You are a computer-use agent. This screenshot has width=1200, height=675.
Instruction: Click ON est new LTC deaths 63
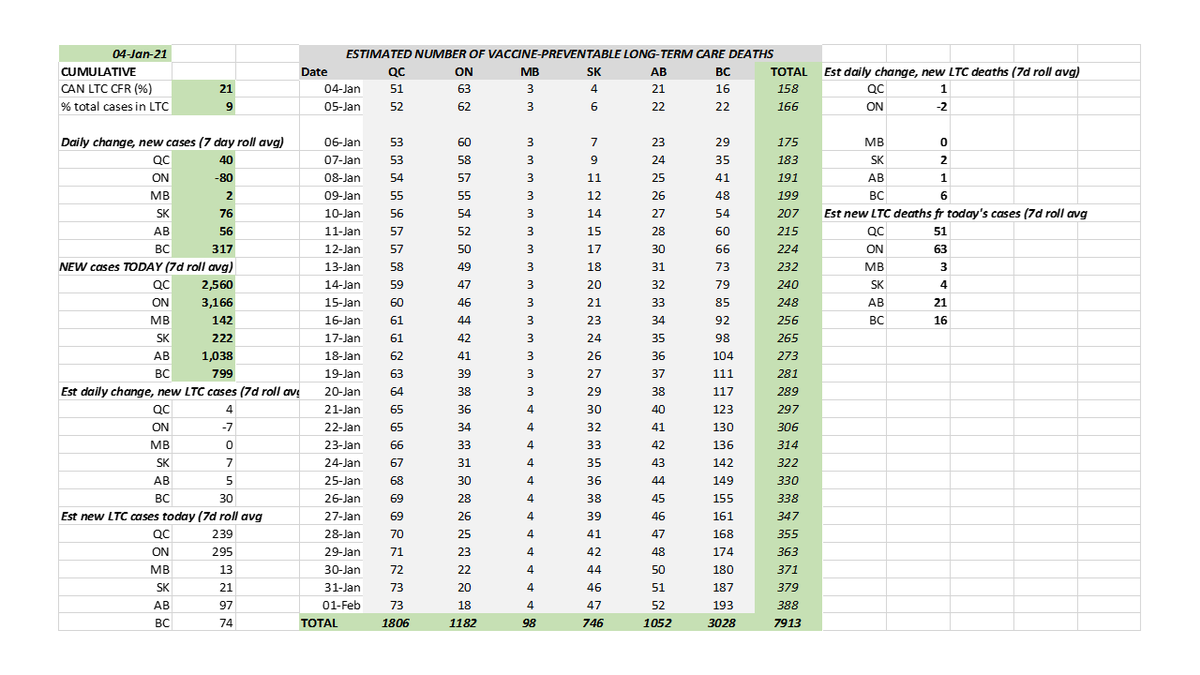click(x=917, y=249)
